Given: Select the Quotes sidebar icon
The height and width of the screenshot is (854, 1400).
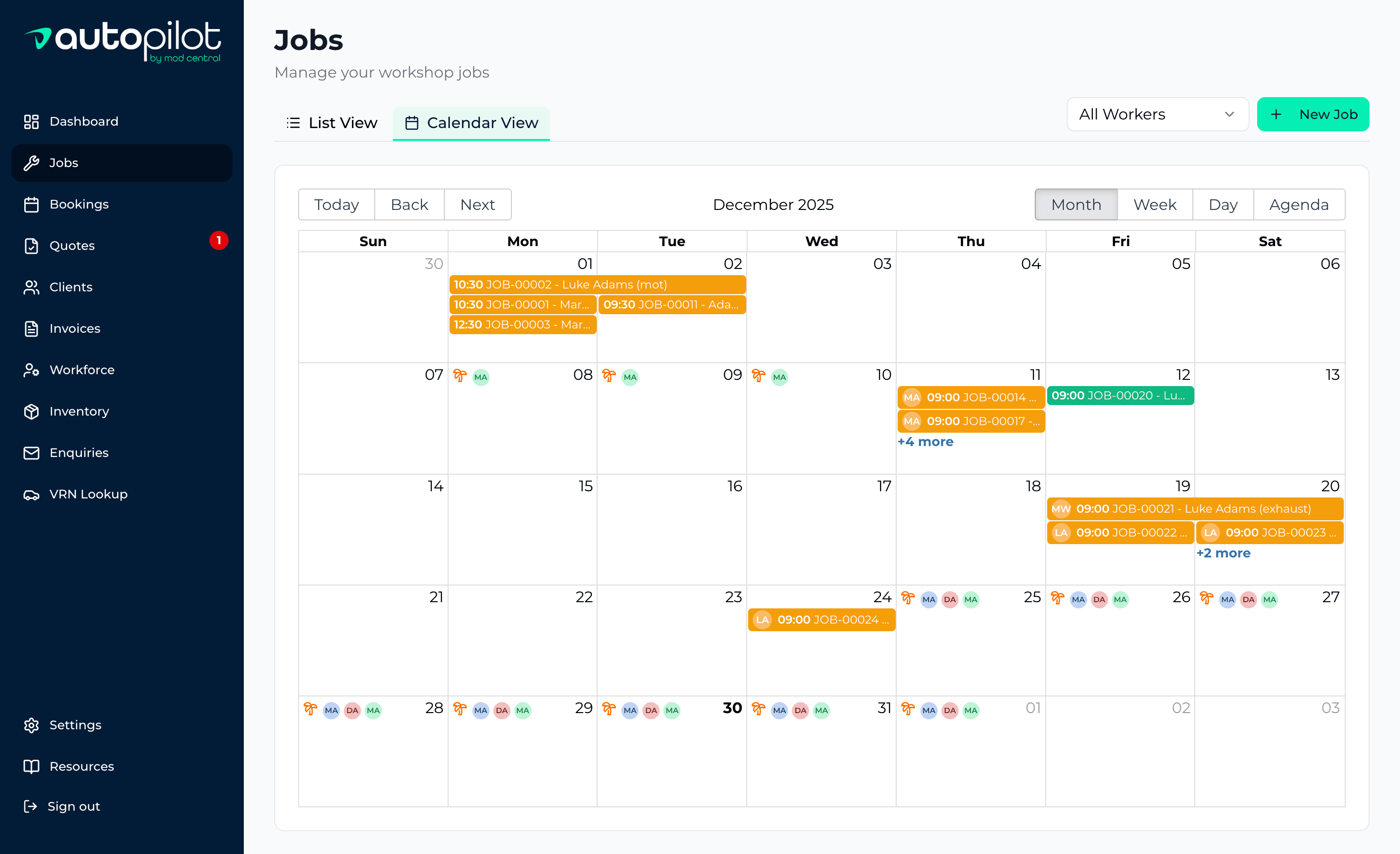Looking at the screenshot, I should pyautogui.click(x=71, y=245).
